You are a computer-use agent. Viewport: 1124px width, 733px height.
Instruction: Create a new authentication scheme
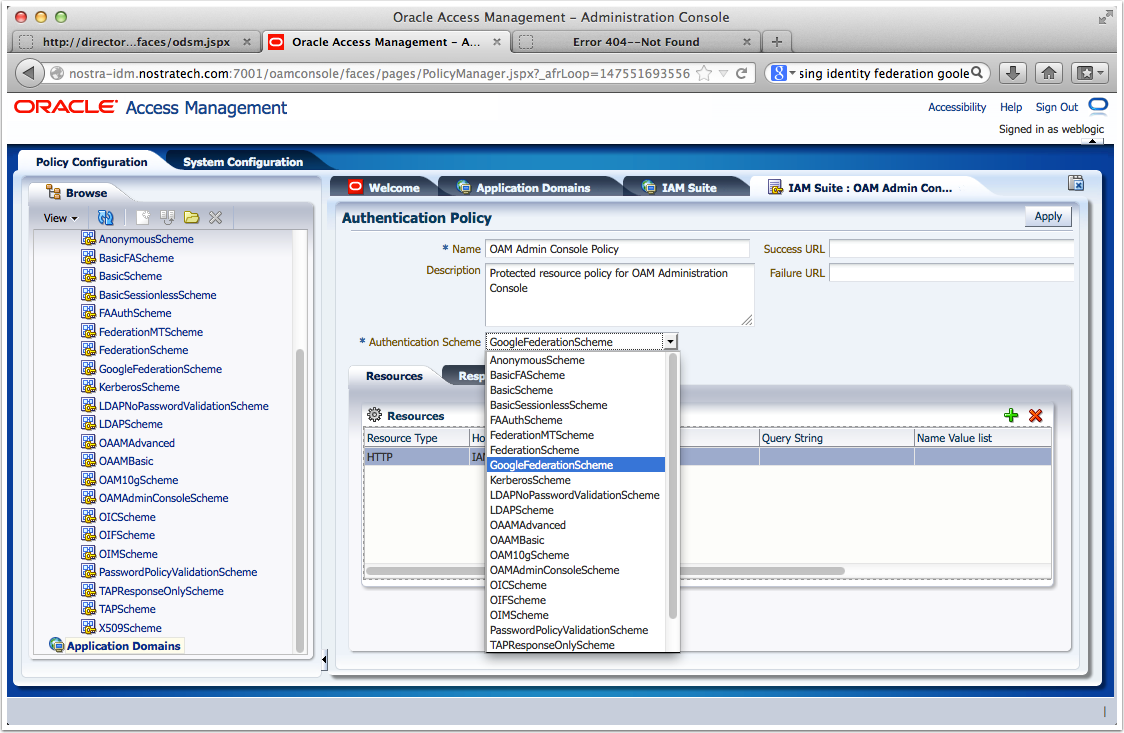coord(142,217)
